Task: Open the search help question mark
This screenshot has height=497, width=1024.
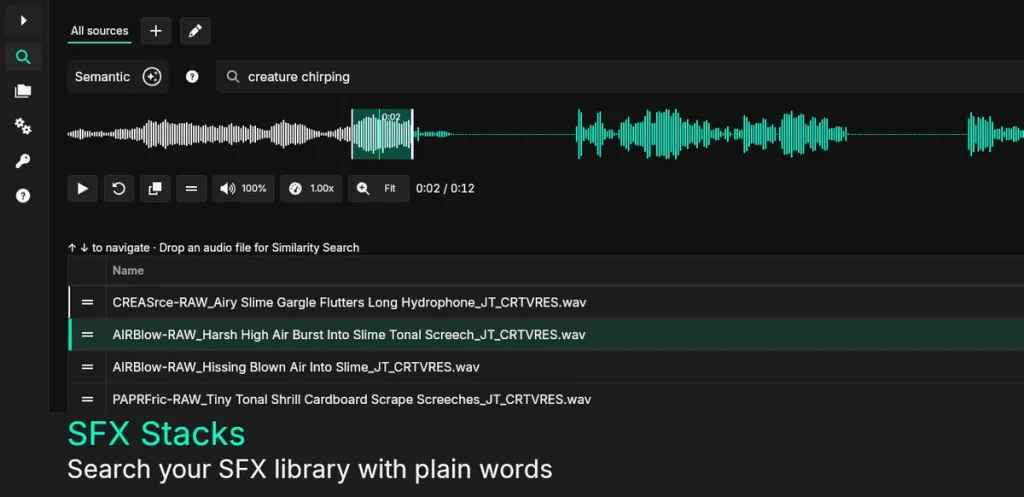Action: pos(192,77)
